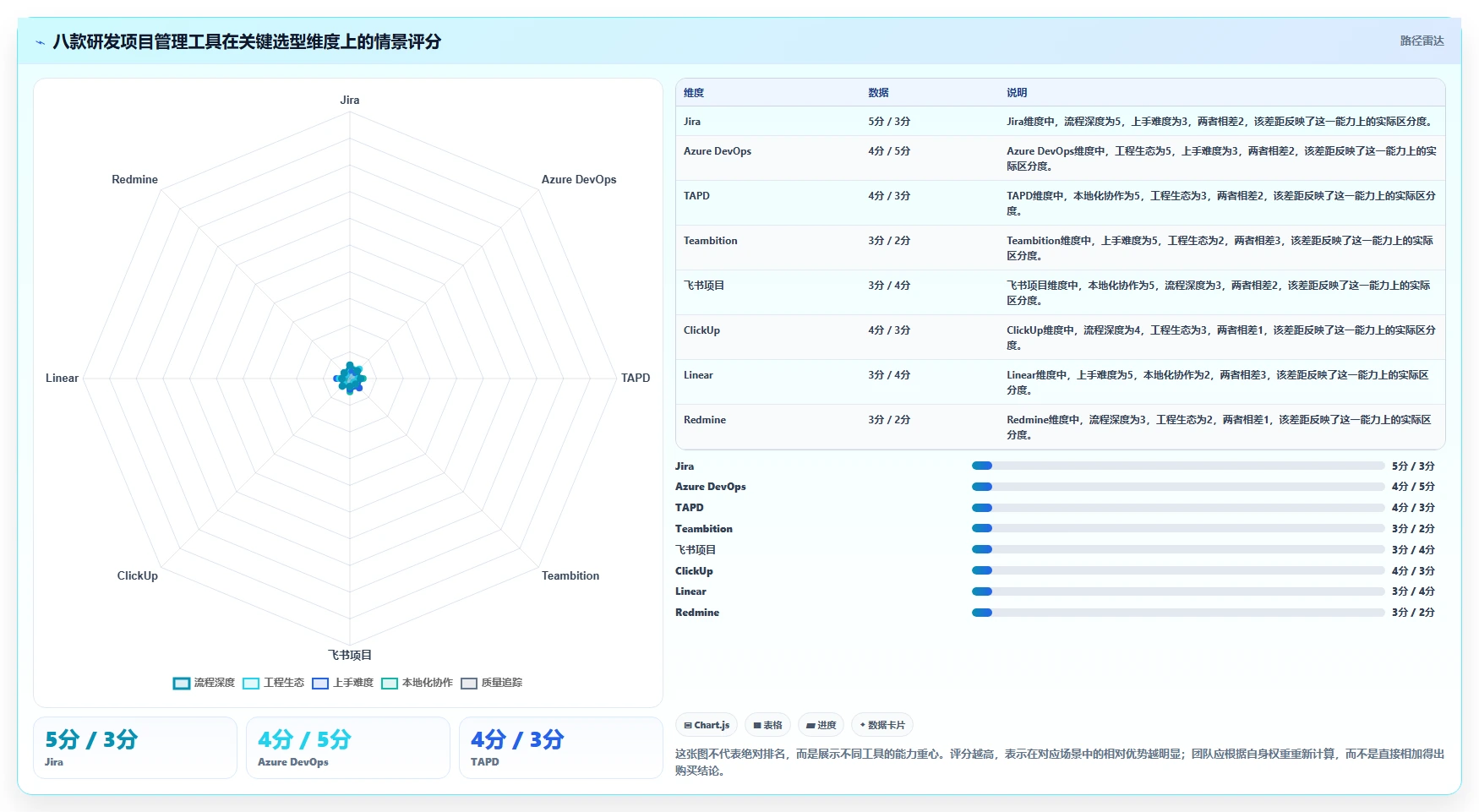Toggle the 流程深度 legend series
Image resolution: width=1479 pixels, height=812 pixels.
(204, 683)
